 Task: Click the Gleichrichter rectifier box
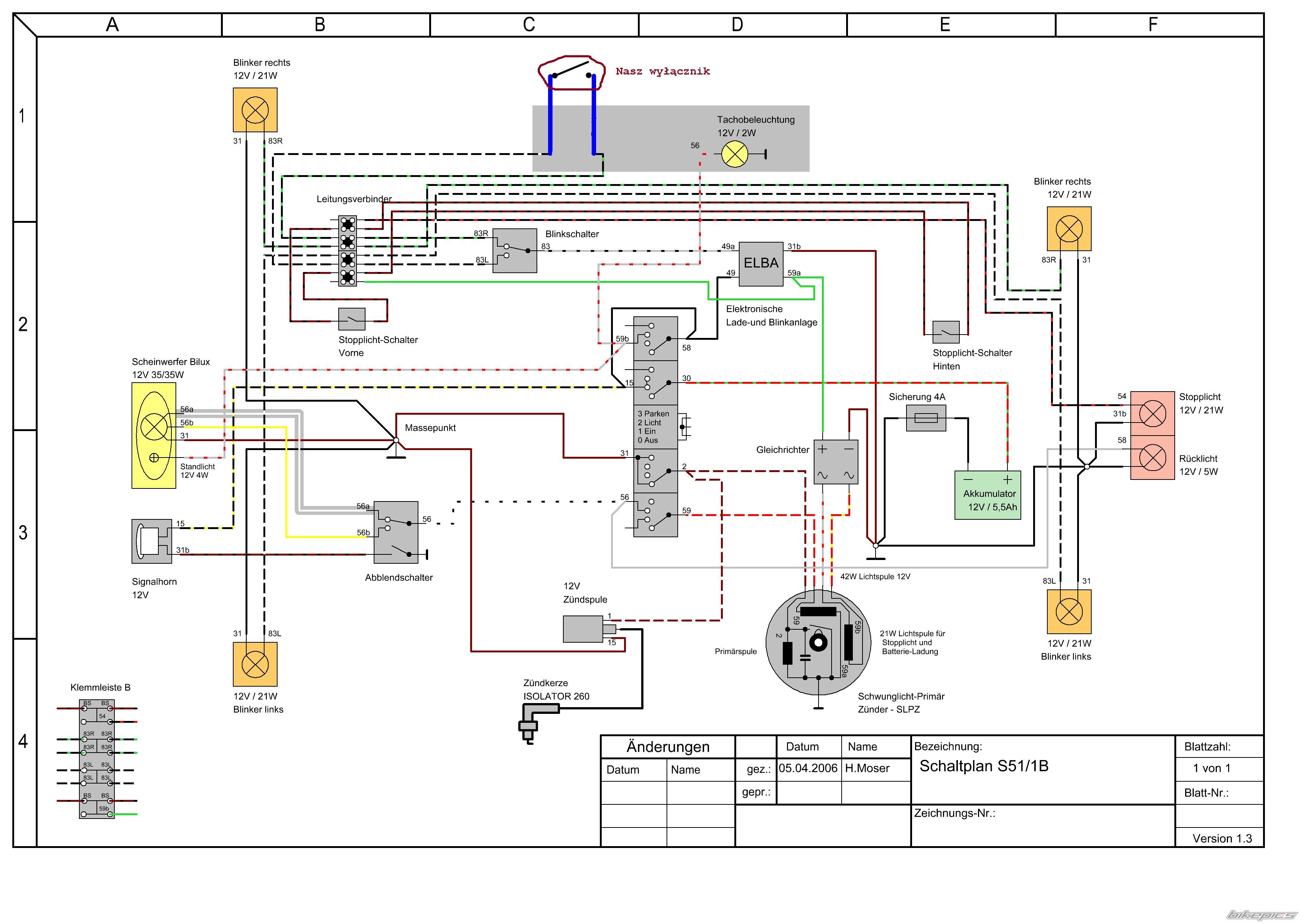pos(835,462)
